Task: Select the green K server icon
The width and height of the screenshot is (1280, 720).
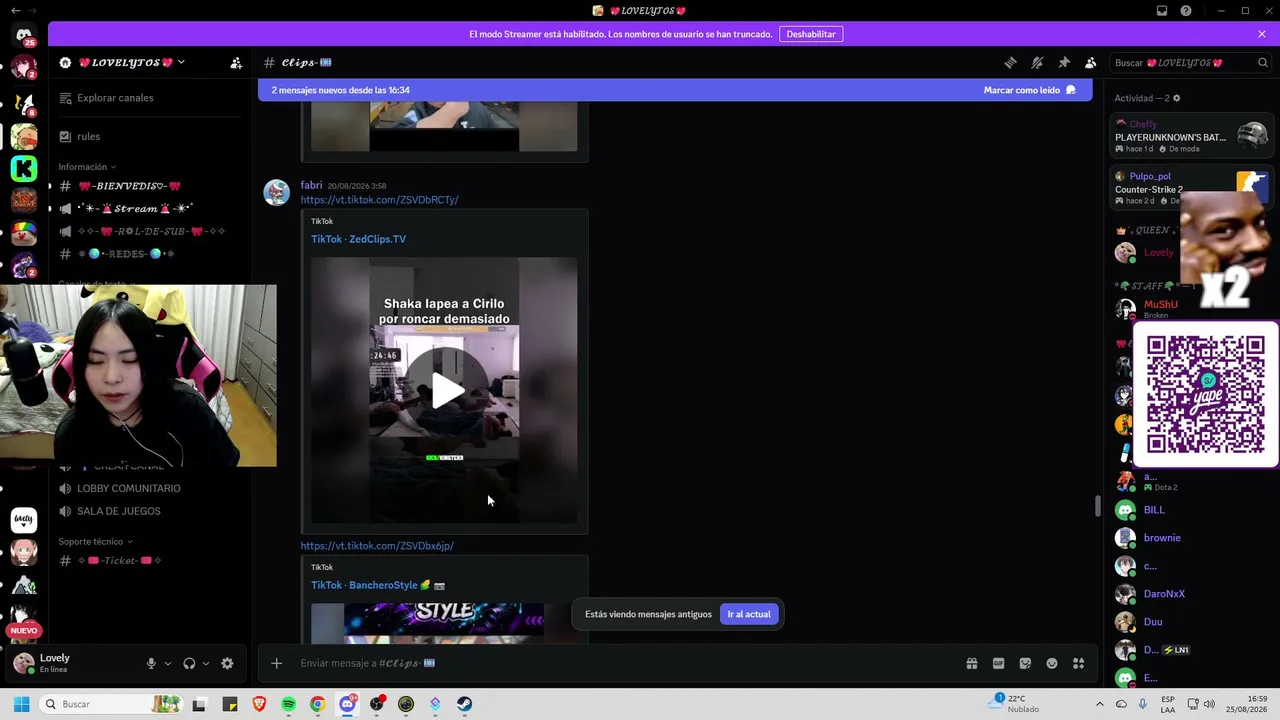Action: point(24,168)
